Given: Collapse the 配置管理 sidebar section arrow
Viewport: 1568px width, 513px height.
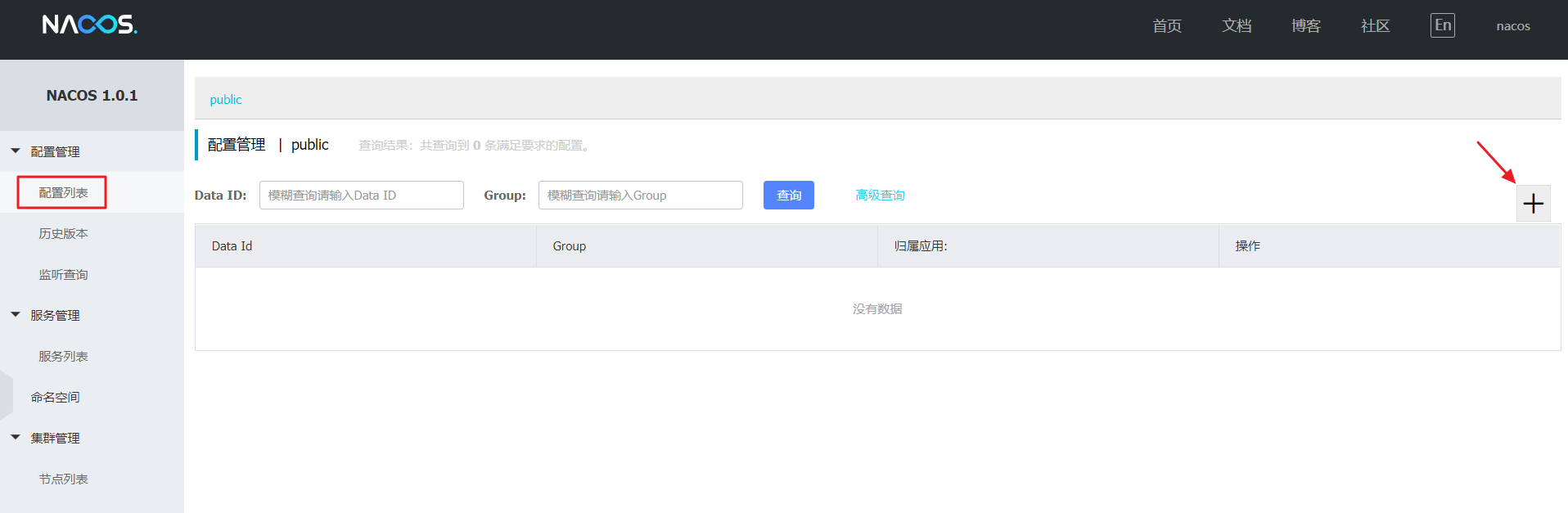Looking at the screenshot, I should tap(16, 151).
